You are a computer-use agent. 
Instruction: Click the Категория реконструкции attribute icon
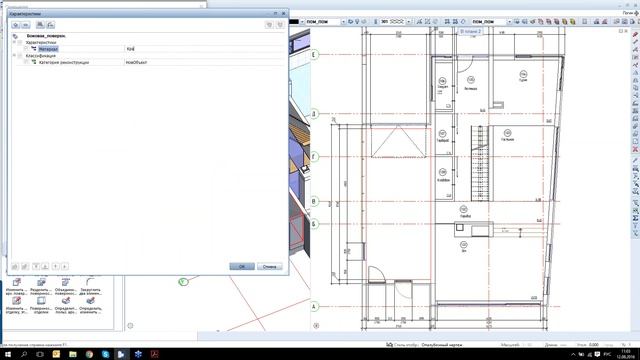pos(34,62)
